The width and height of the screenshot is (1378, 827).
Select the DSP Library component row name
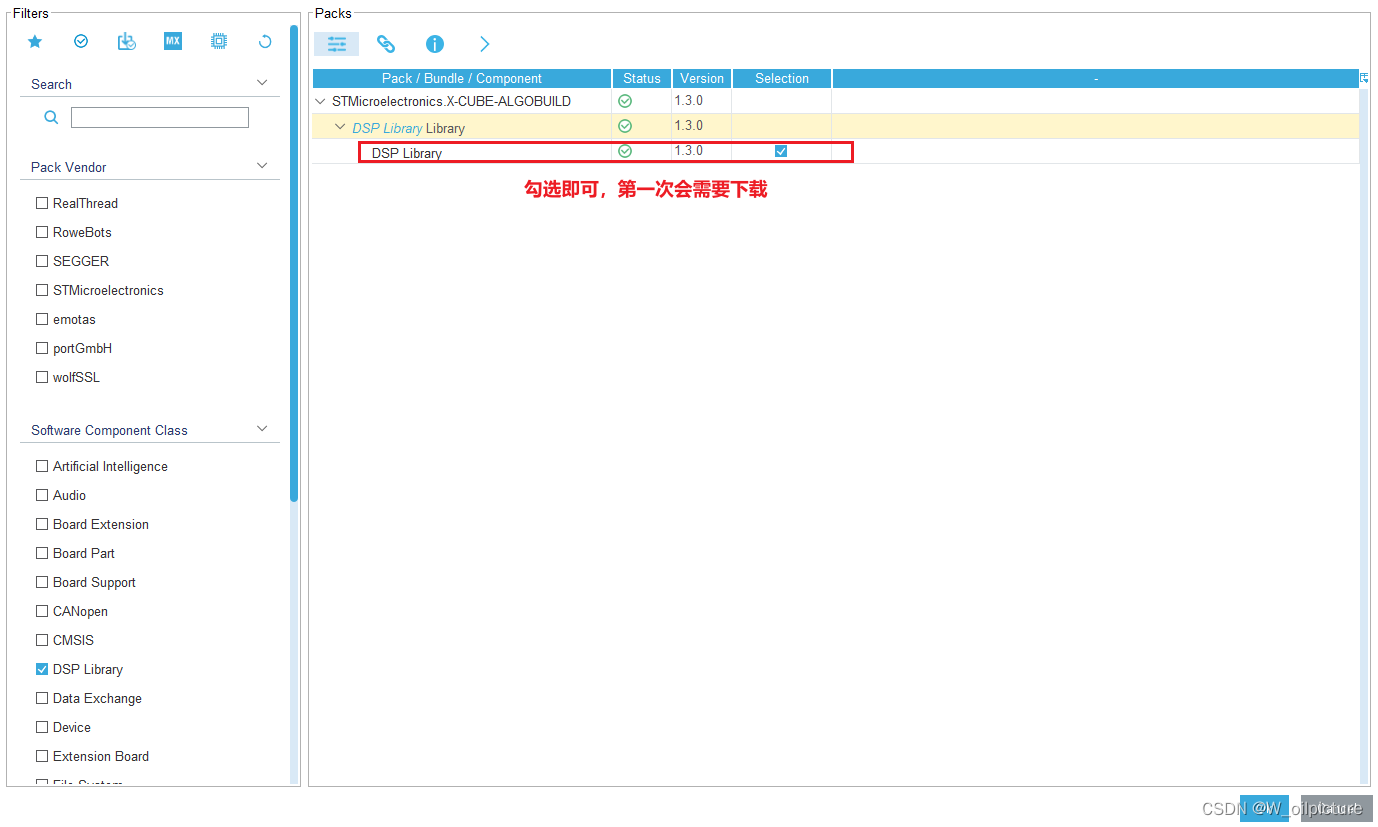[407, 153]
